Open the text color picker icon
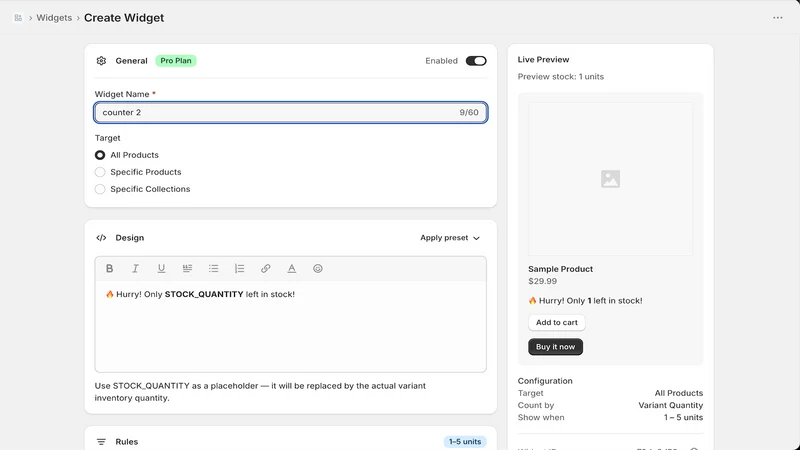The width and height of the screenshot is (800, 450). pos(291,268)
